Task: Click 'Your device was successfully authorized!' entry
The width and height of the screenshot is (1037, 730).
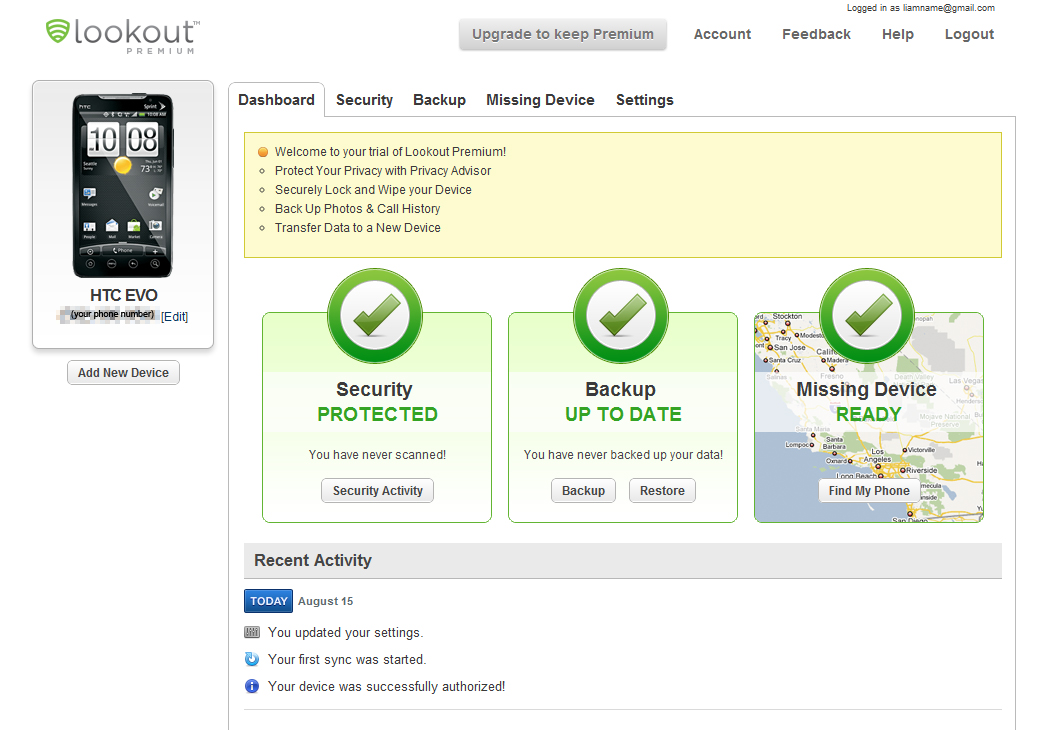Action: pos(386,687)
